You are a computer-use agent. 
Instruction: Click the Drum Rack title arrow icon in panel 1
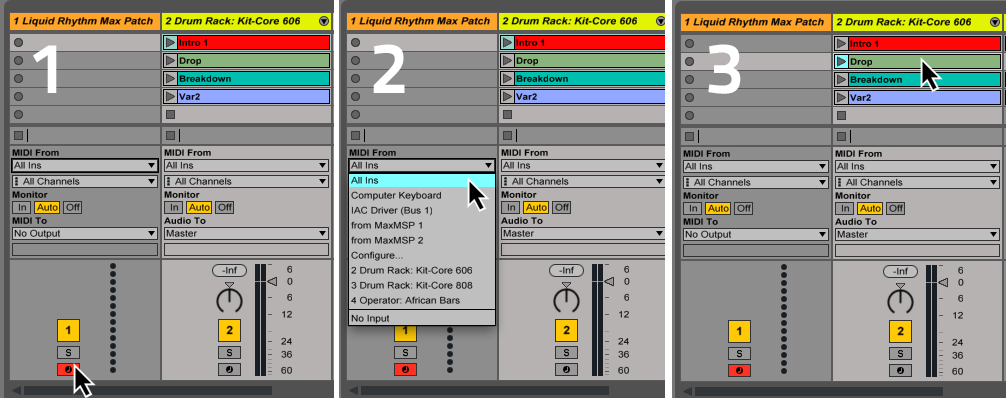tap(323, 21)
